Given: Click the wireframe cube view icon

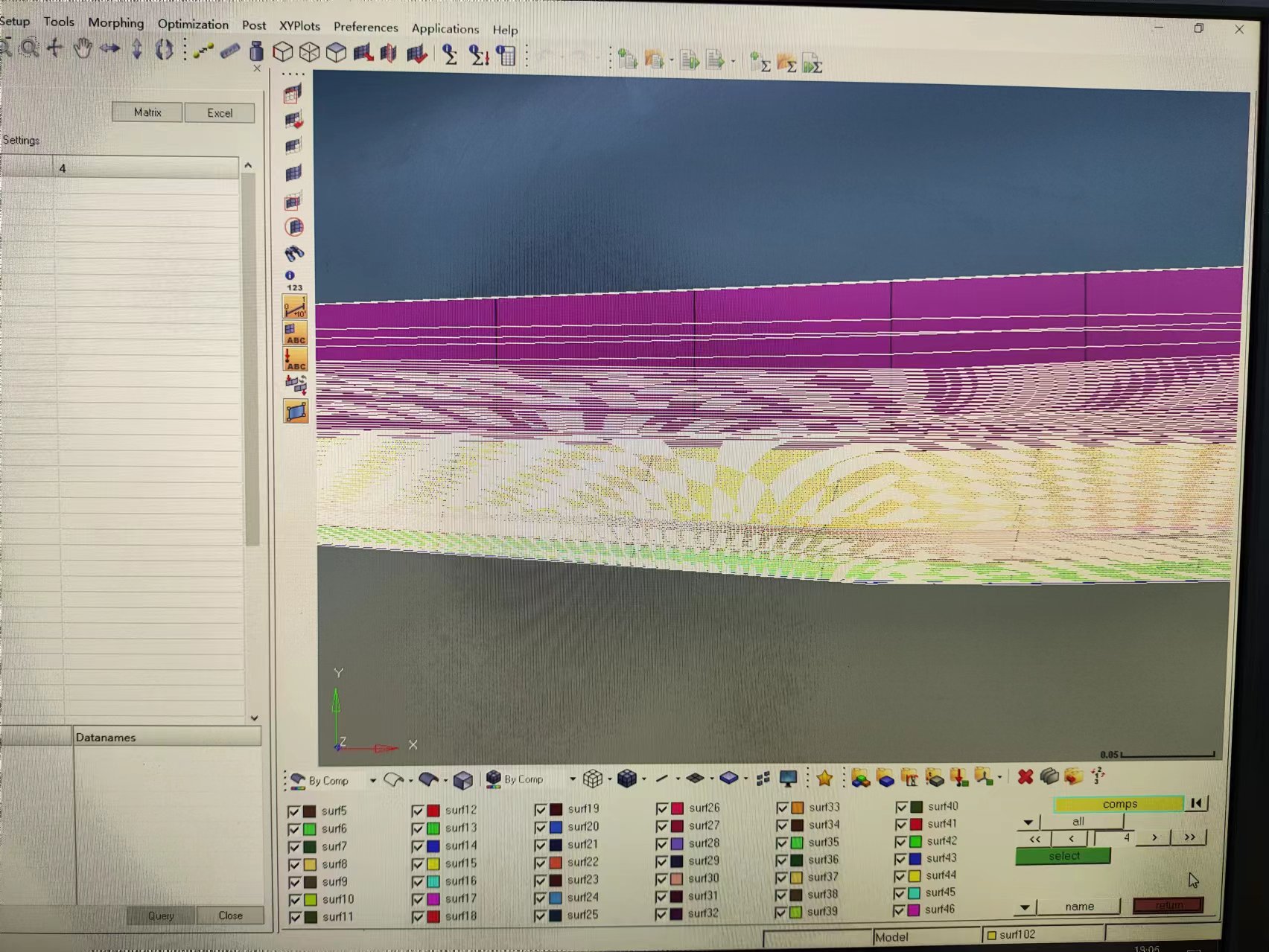Looking at the screenshot, I should tap(309, 52).
